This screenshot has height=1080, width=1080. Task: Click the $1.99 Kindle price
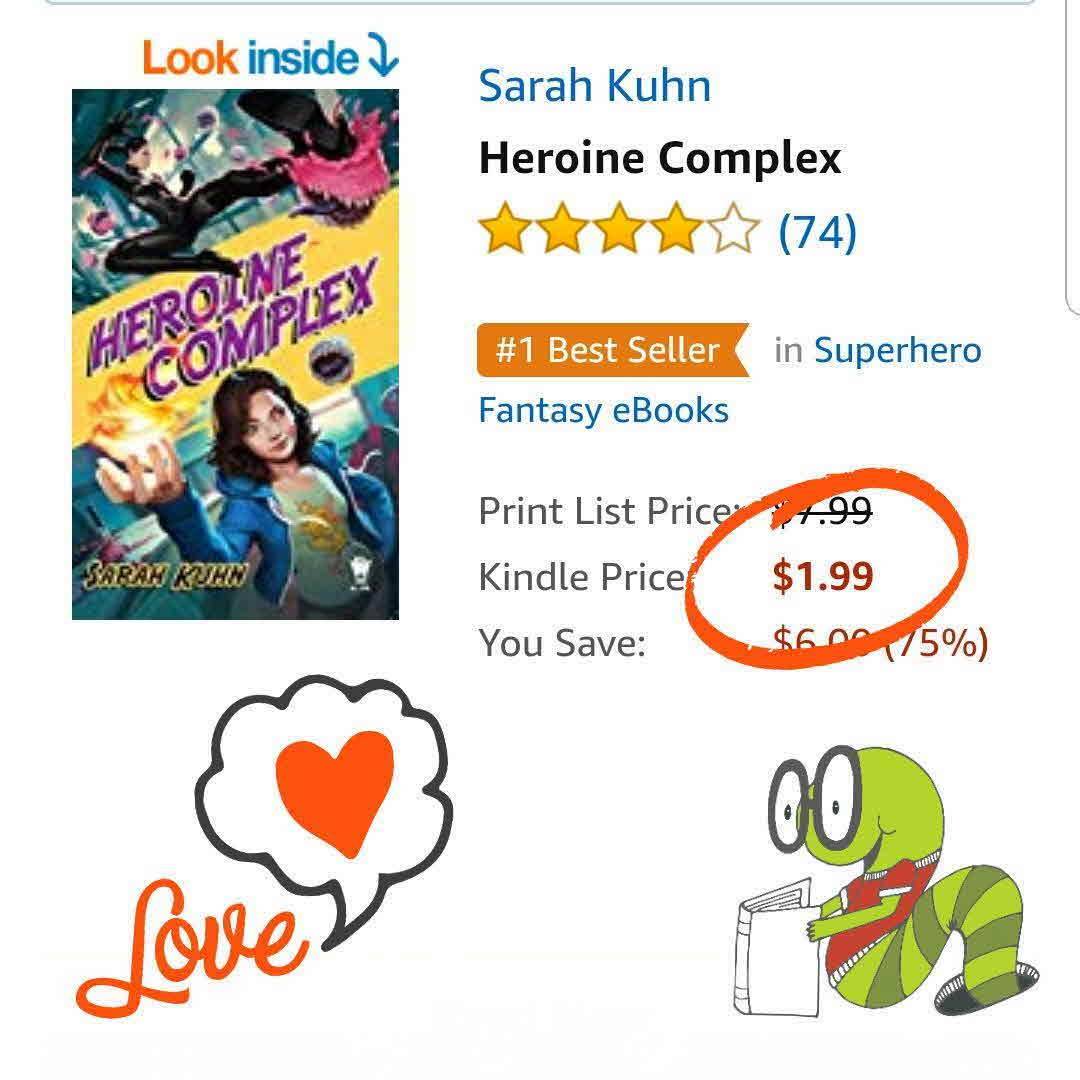[822, 576]
